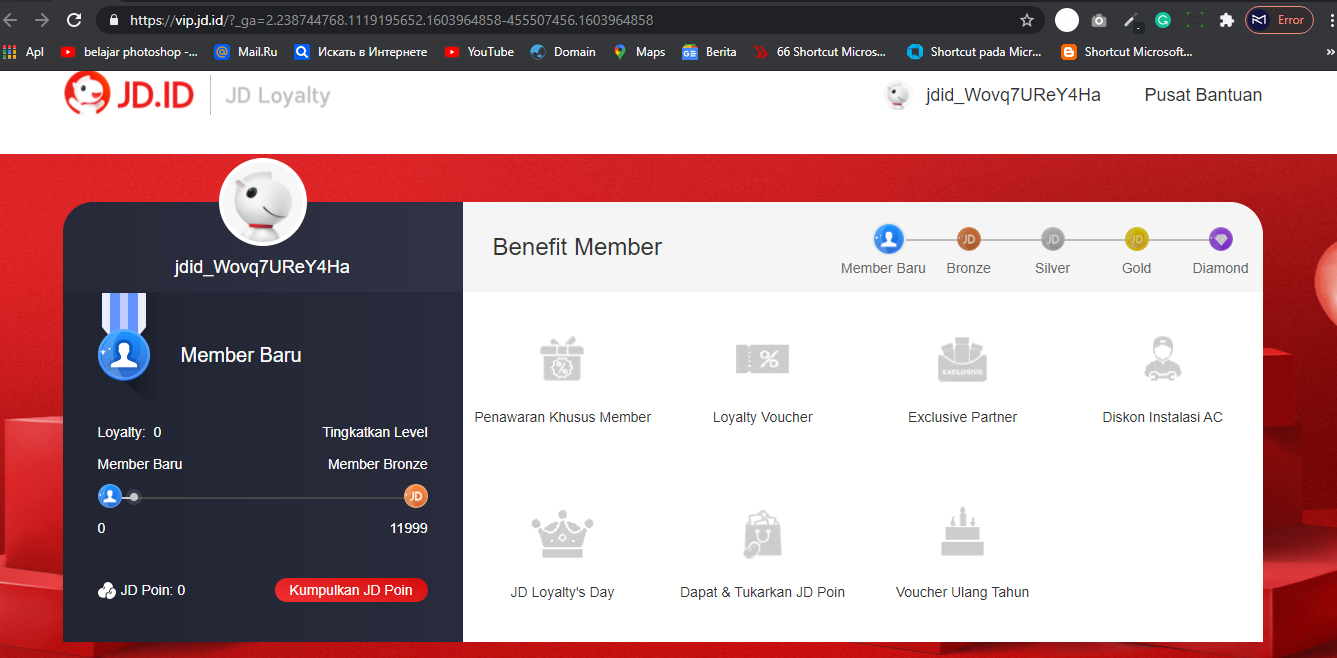Select the Diamond tier icon
Image resolution: width=1337 pixels, height=658 pixels.
[x=1221, y=239]
